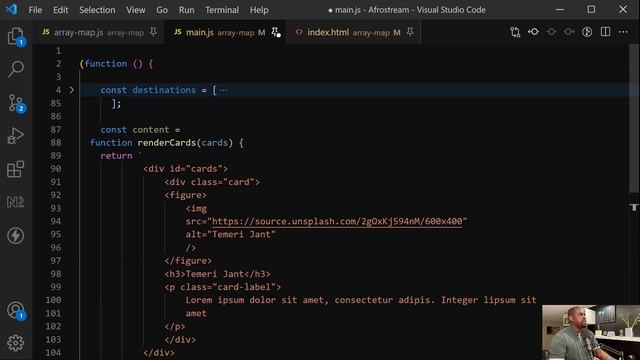Click the timeline clock icon in editor toolbar
Viewport: 640px width, 360px height.
(587, 32)
